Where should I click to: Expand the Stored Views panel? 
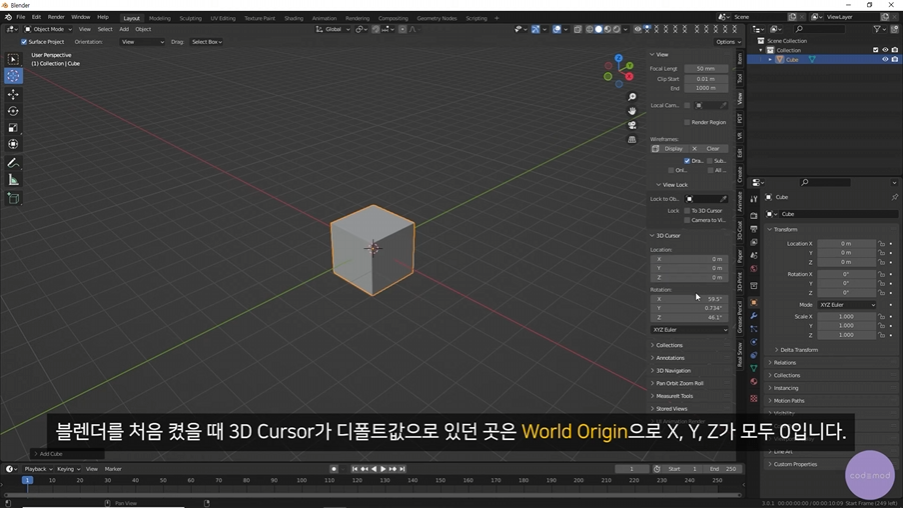669,408
